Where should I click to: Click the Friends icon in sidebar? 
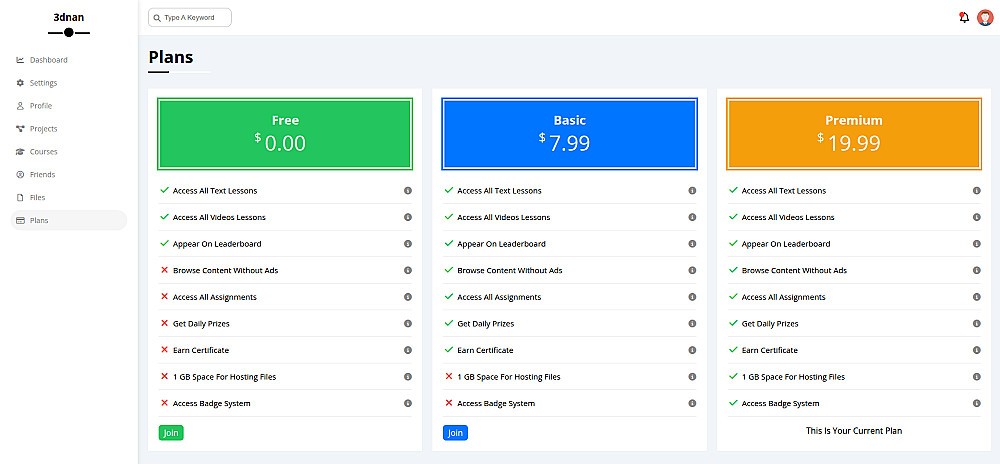point(20,175)
